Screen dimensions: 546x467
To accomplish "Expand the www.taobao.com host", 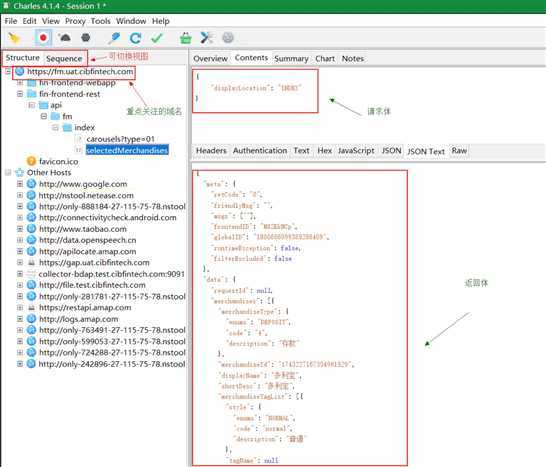I will [20, 229].
